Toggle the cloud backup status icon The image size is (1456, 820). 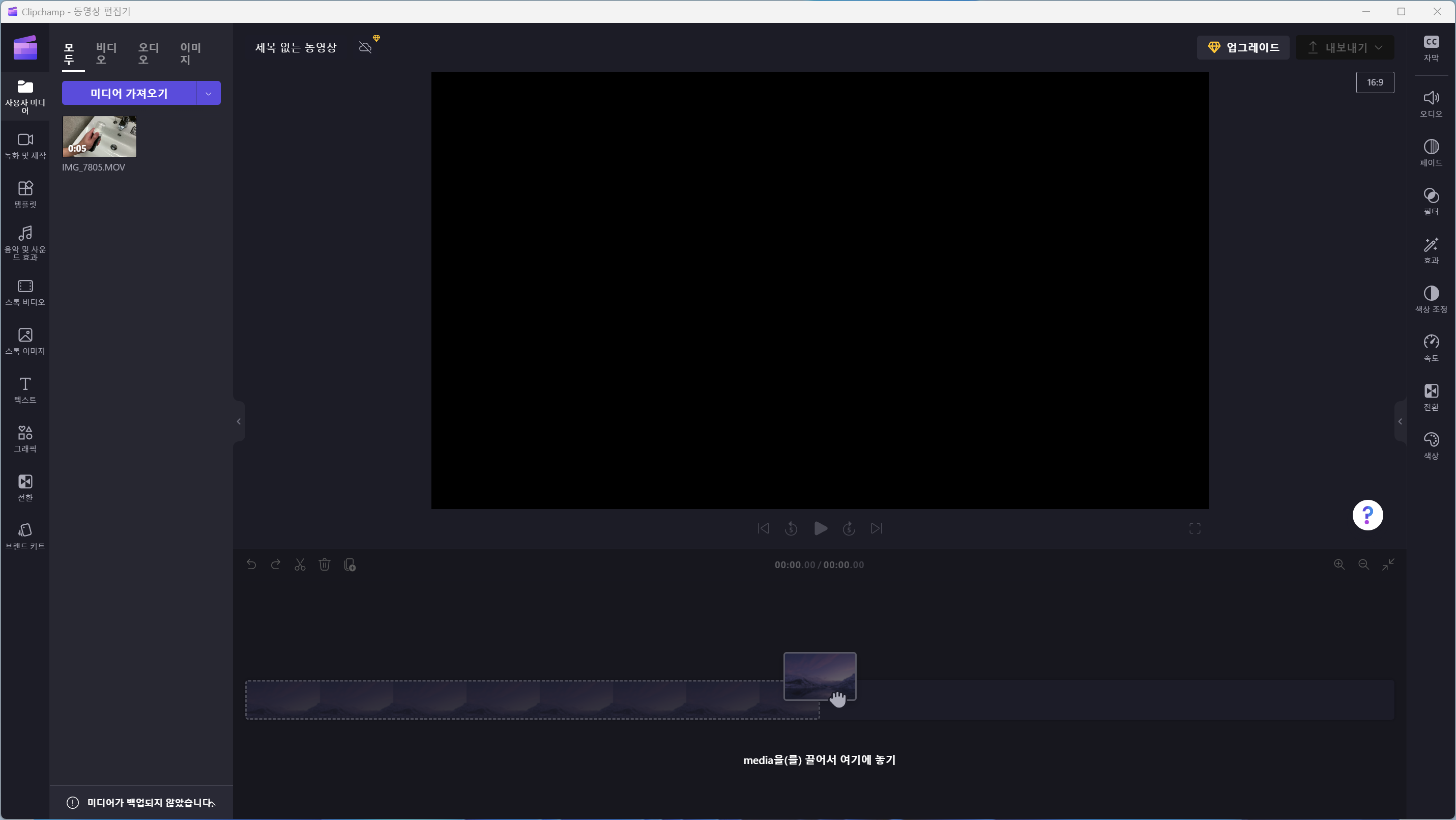pos(366,47)
